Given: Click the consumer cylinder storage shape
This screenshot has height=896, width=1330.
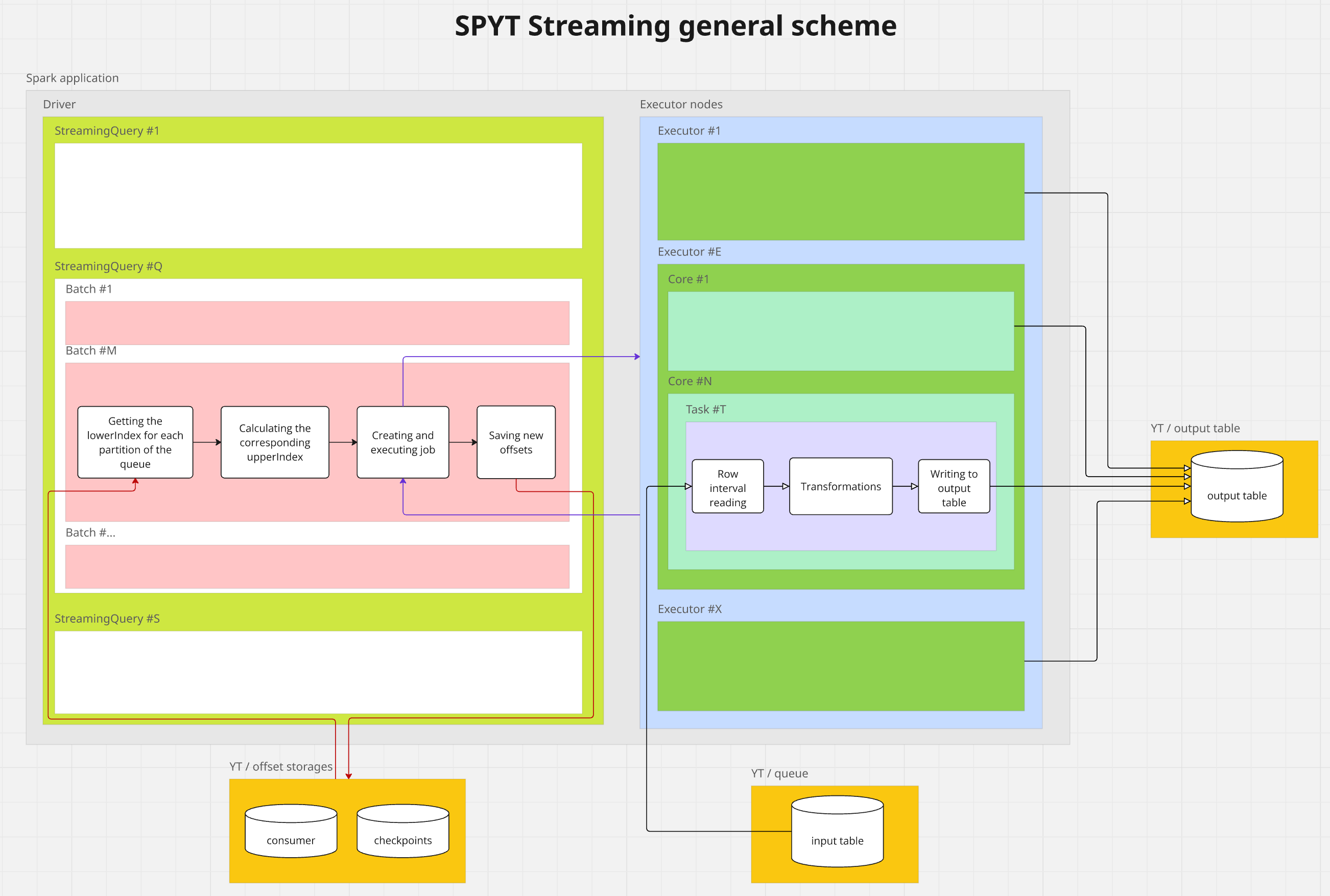Looking at the screenshot, I should (x=291, y=832).
